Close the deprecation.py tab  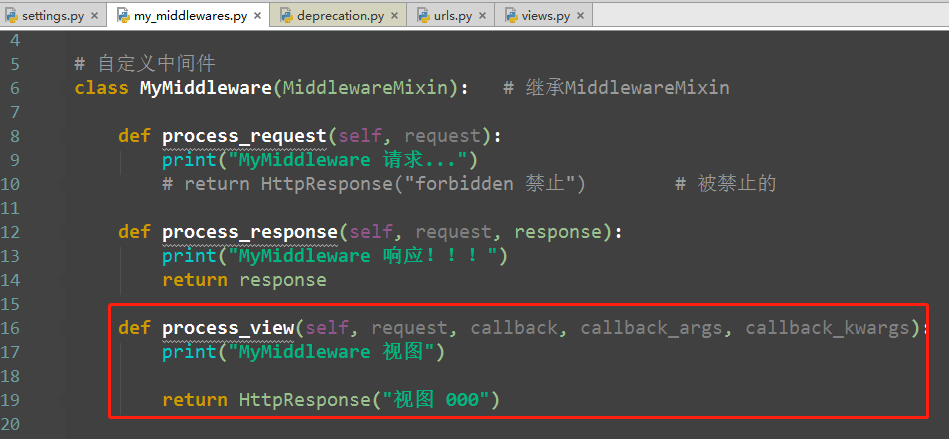click(x=393, y=16)
